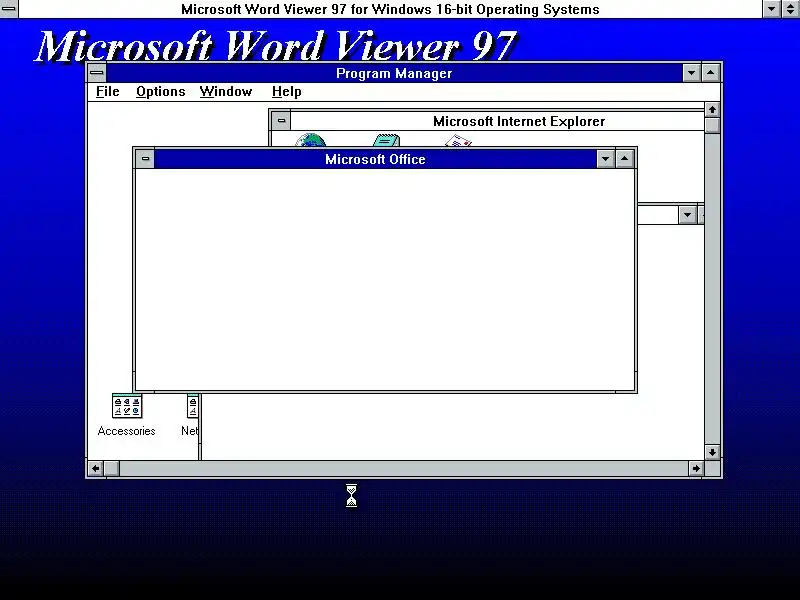Open the Program Manager control menu box
Screen dimensions: 800x600
pyautogui.click(x=96, y=73)
